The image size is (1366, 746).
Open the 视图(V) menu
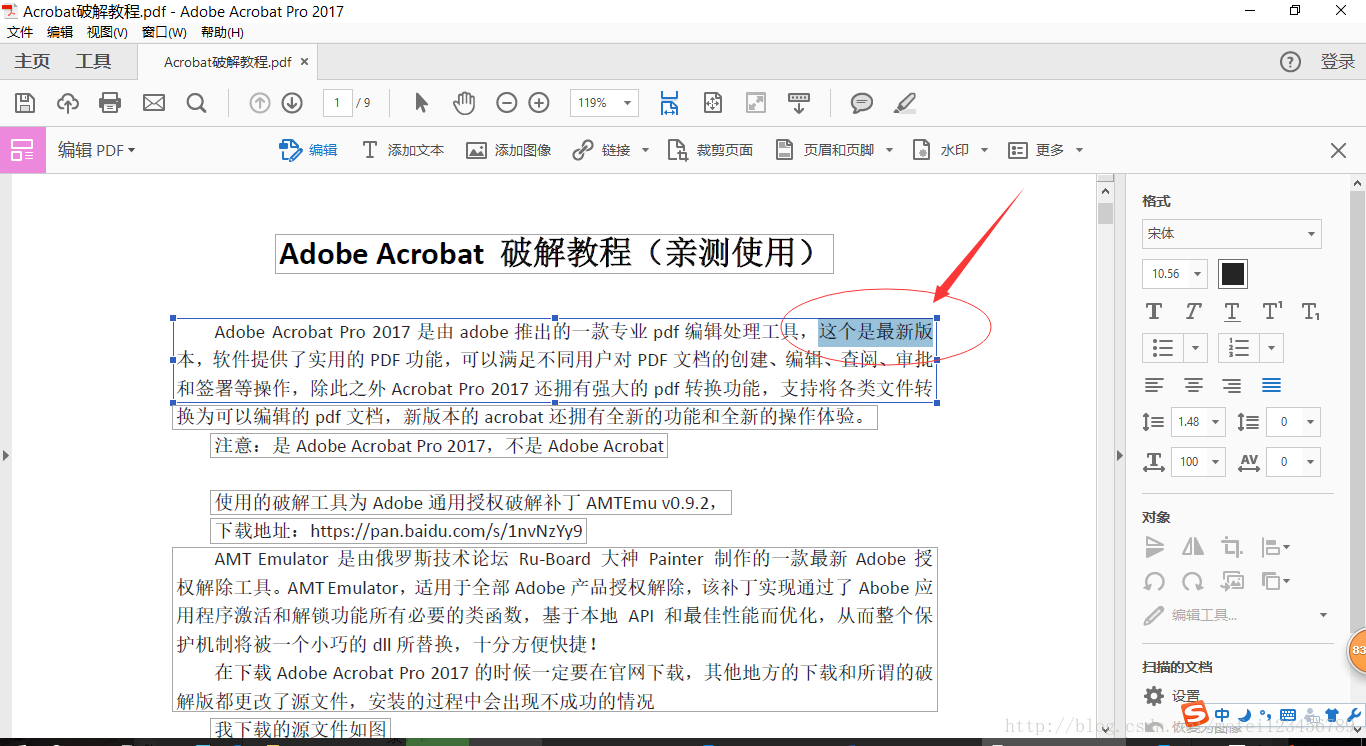(107, 32)
